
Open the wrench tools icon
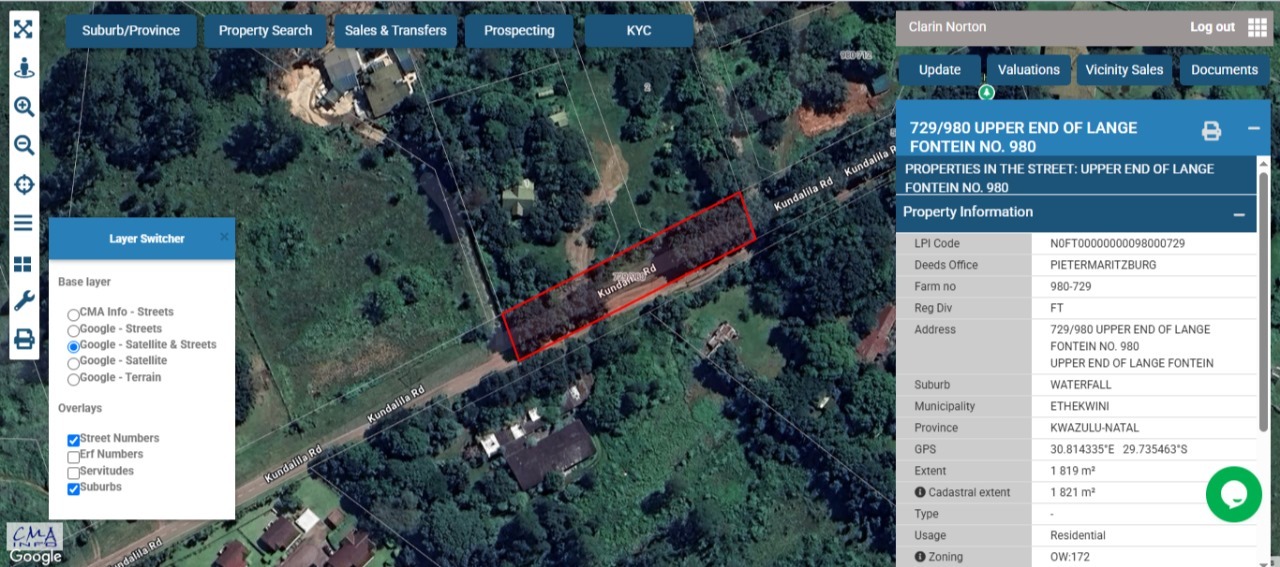(23, 301)
